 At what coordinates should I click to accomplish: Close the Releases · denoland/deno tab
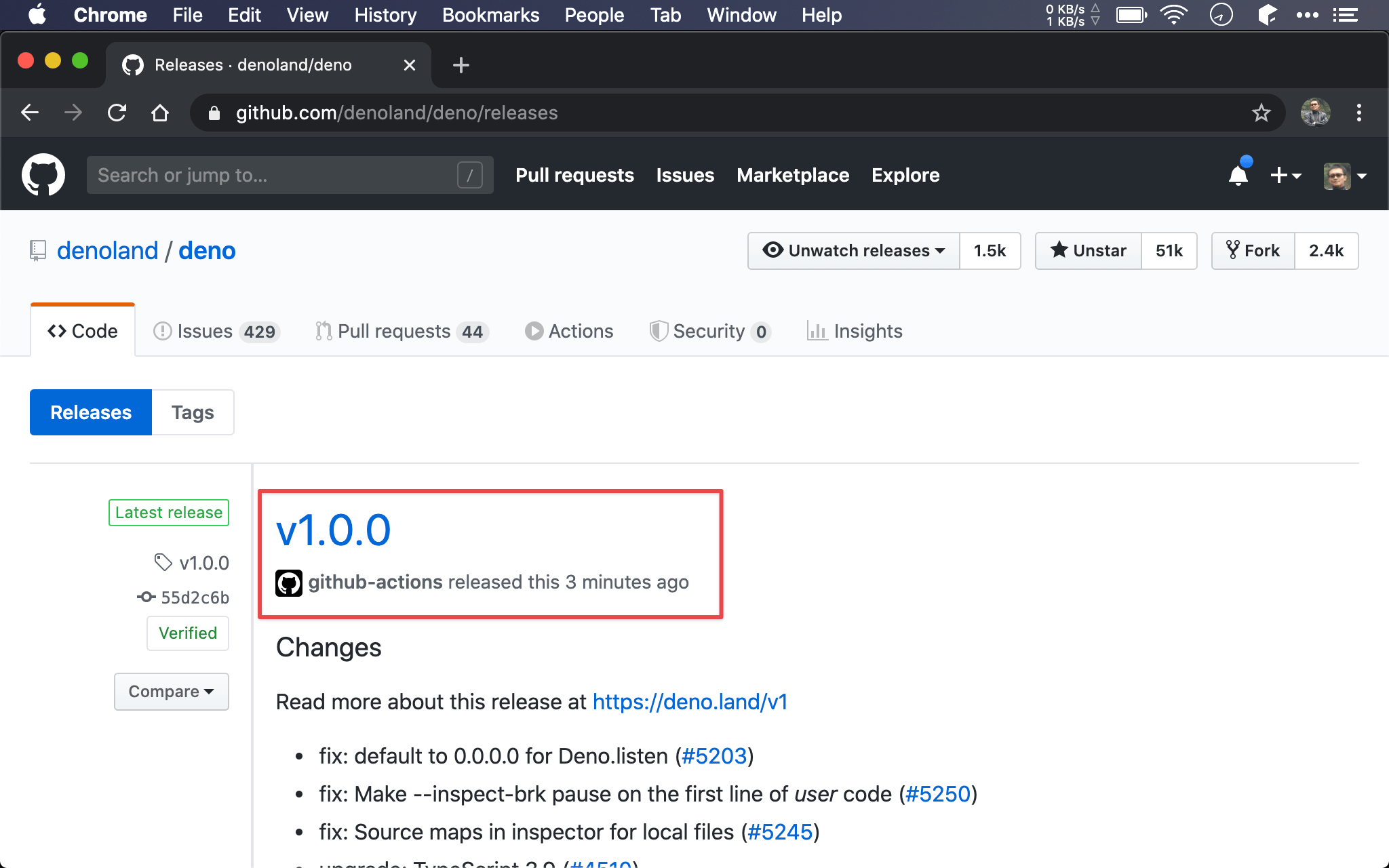pyautogui.click(x=410, y=65)
